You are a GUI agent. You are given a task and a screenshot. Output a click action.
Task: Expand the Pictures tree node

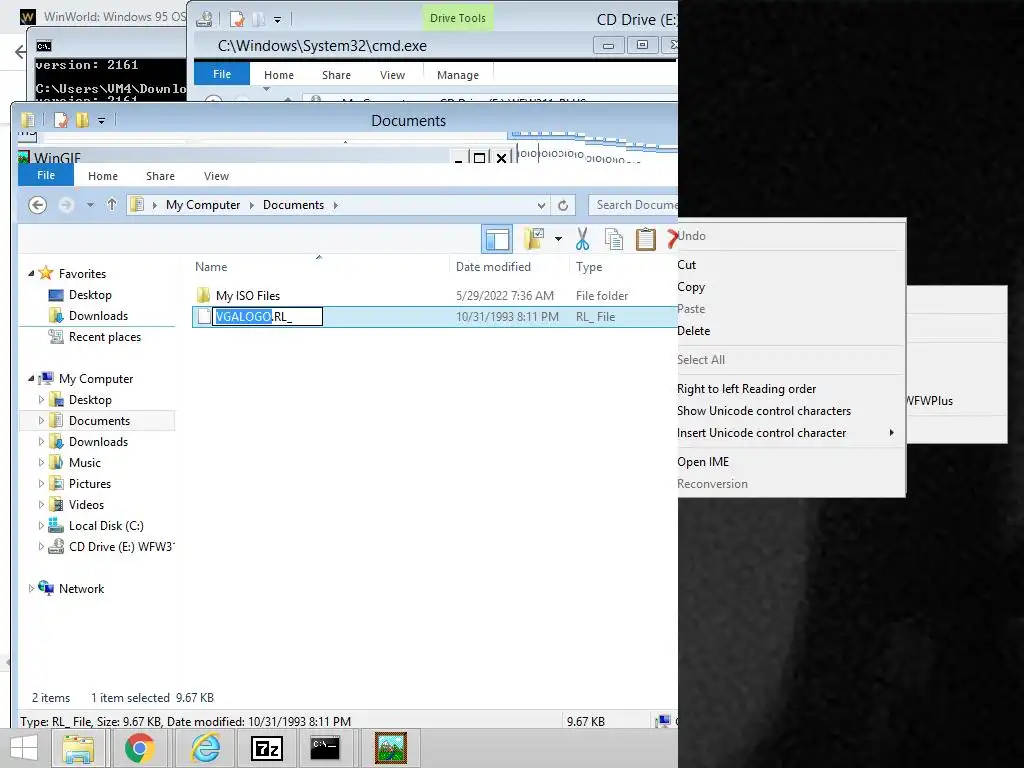click(41, 484)
